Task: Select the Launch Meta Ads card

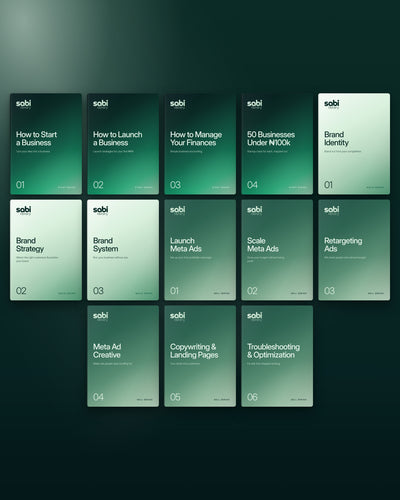Action: pos(200,250)
